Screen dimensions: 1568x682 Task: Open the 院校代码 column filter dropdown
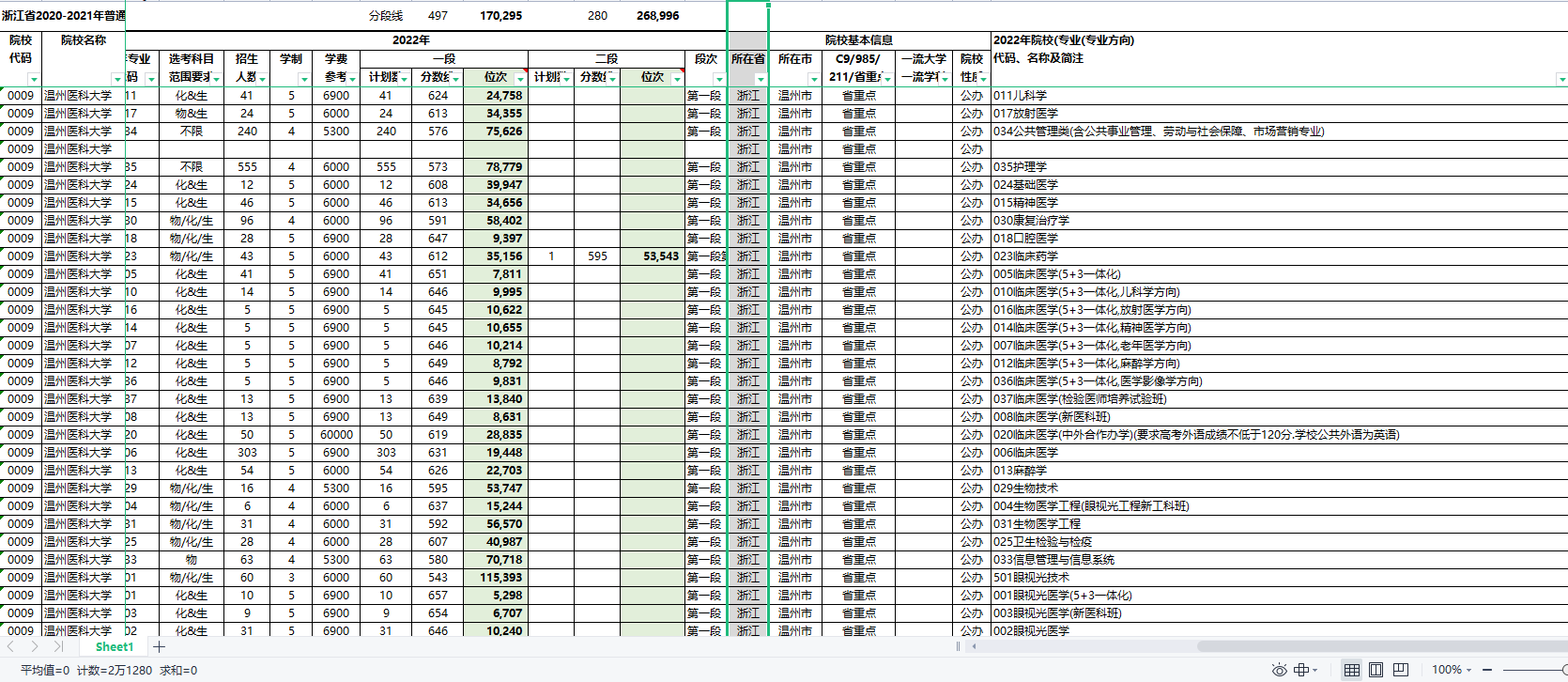tap(34, 79)
